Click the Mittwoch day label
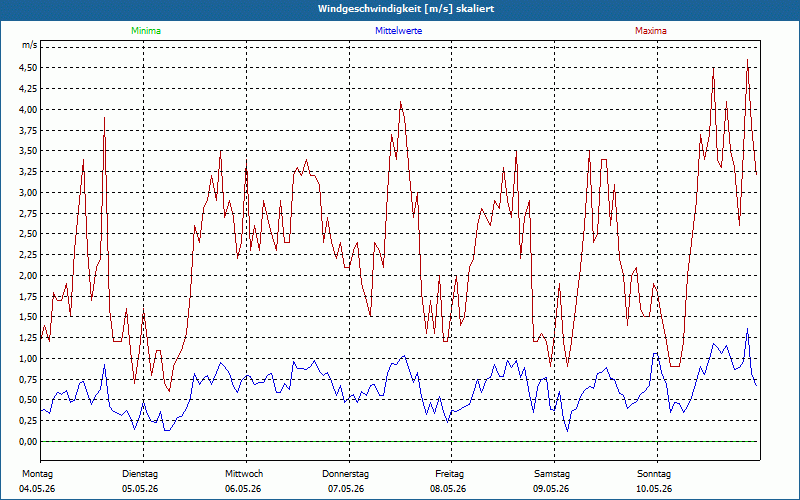This screenshot has height=500, width=800. pyautogui.click(x=244, y=474)
